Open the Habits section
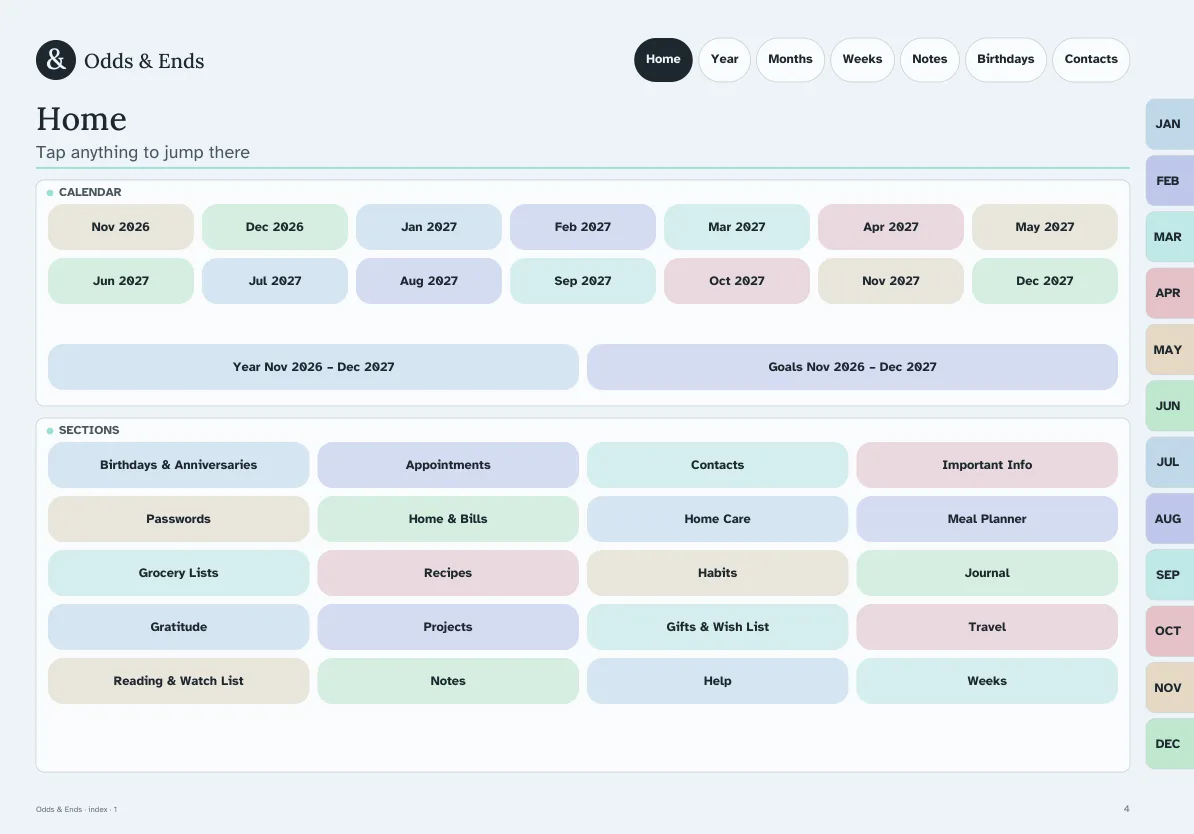The image size is (1194, 834). [717, 574]
